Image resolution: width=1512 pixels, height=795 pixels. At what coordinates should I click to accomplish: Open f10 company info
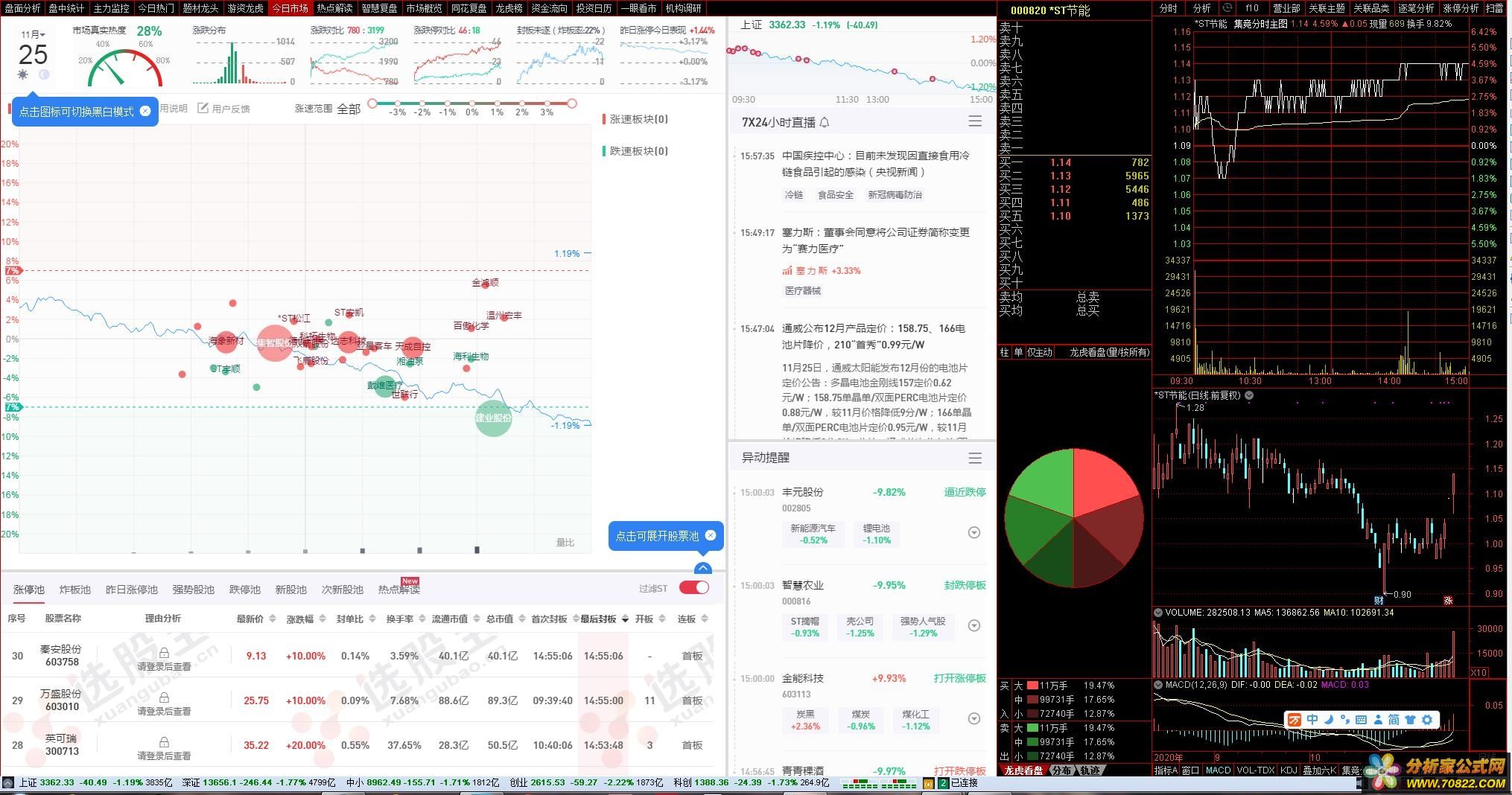(x=1252, y=8)
